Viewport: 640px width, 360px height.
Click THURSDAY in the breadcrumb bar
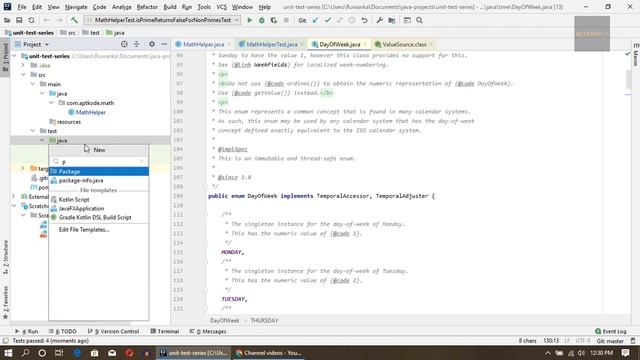pos(264,320)
